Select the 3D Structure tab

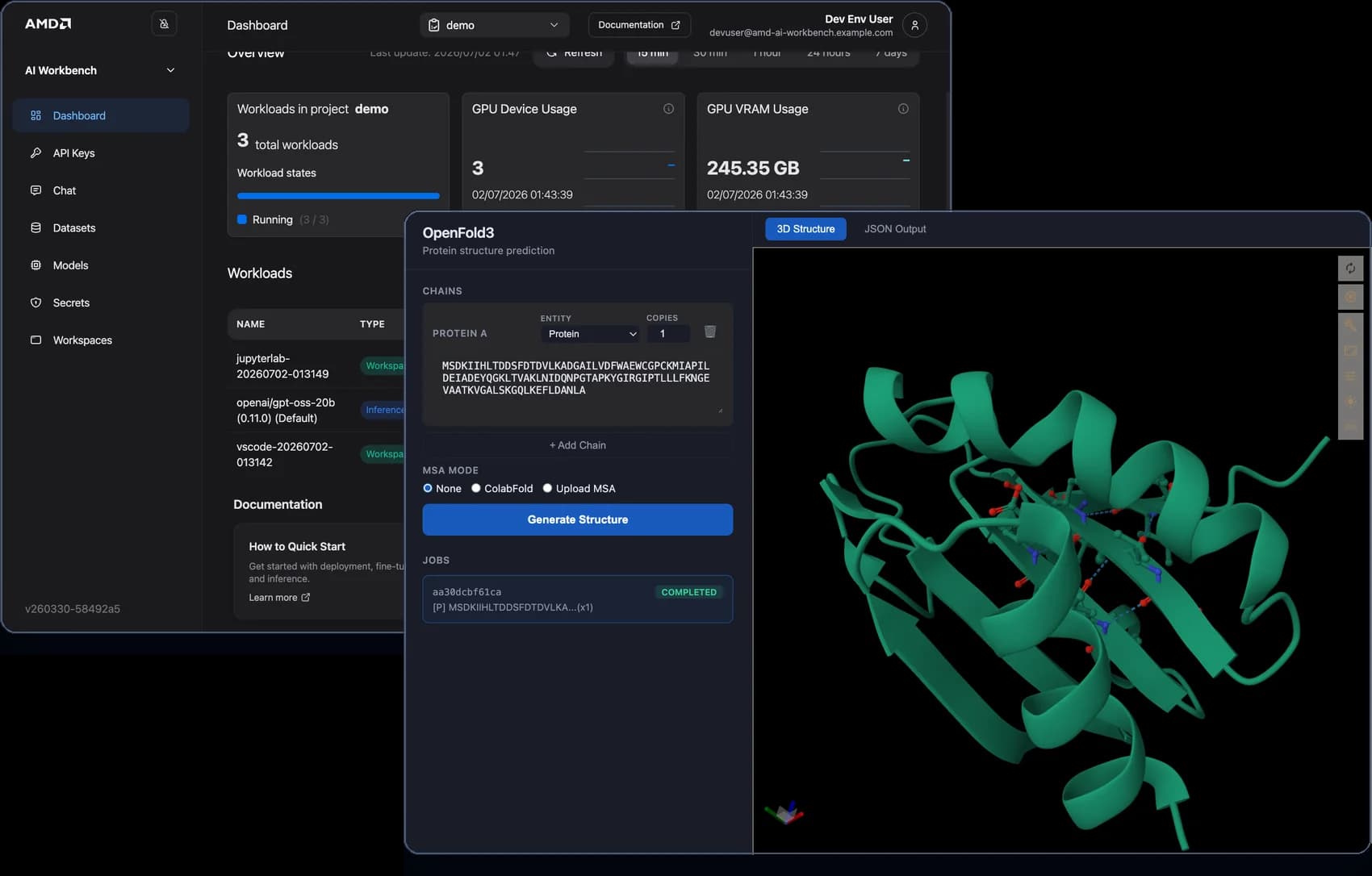805,229
